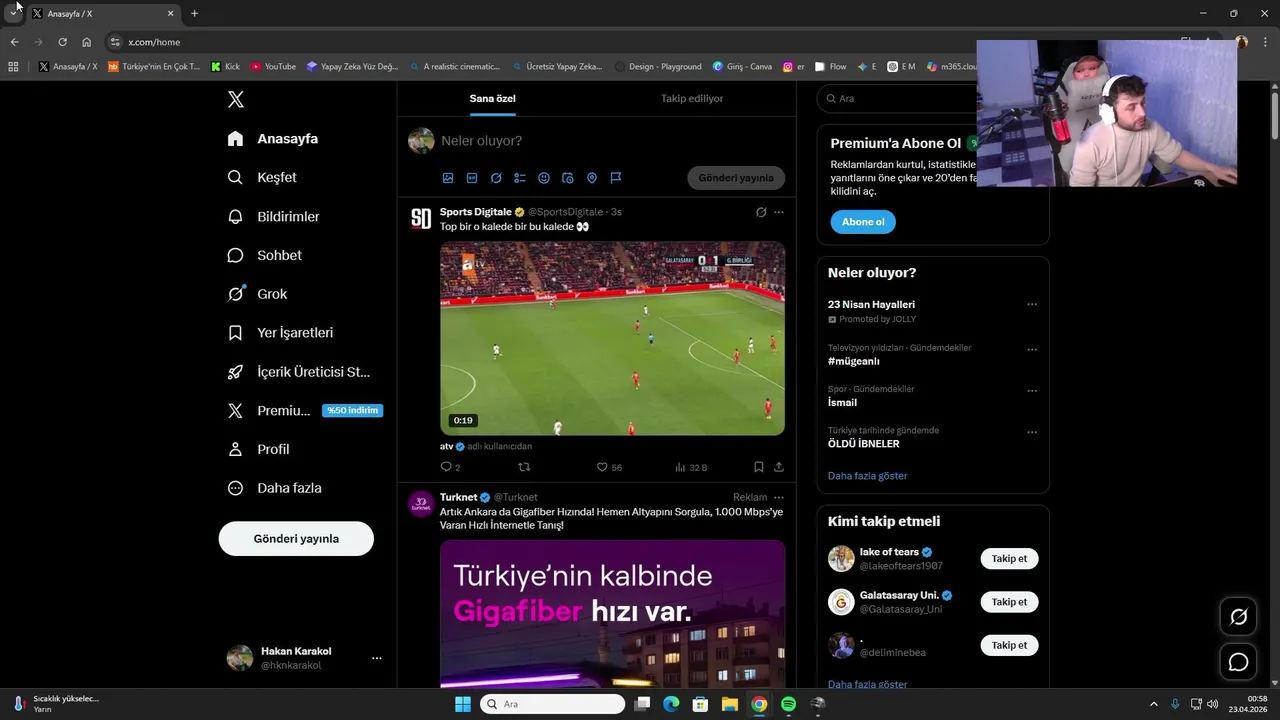Click the flag icon in composer

(616, 178)
